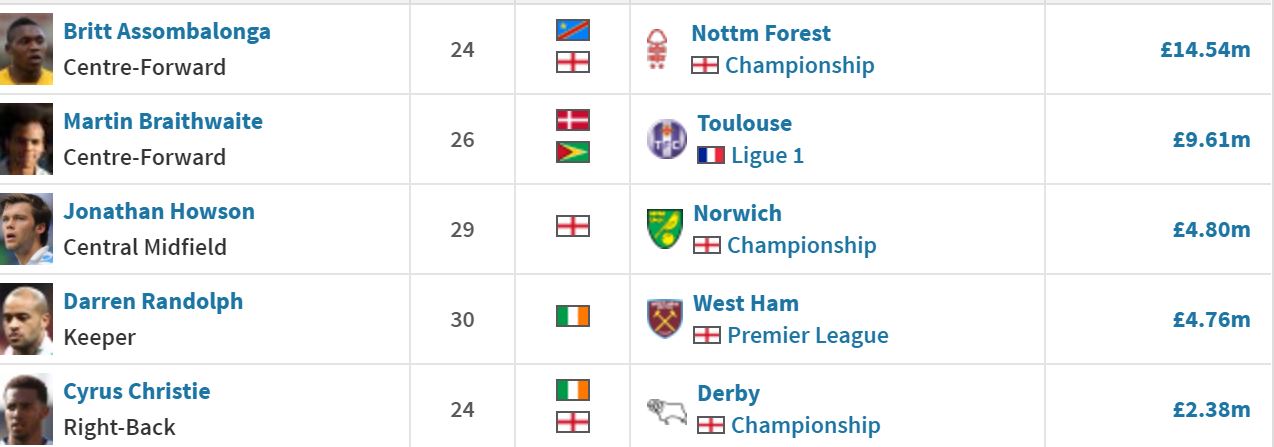Click the France flag beside Ligue 1
Image resolution: width=1274 pixels, height=447 pixels.
click(711, 156)
